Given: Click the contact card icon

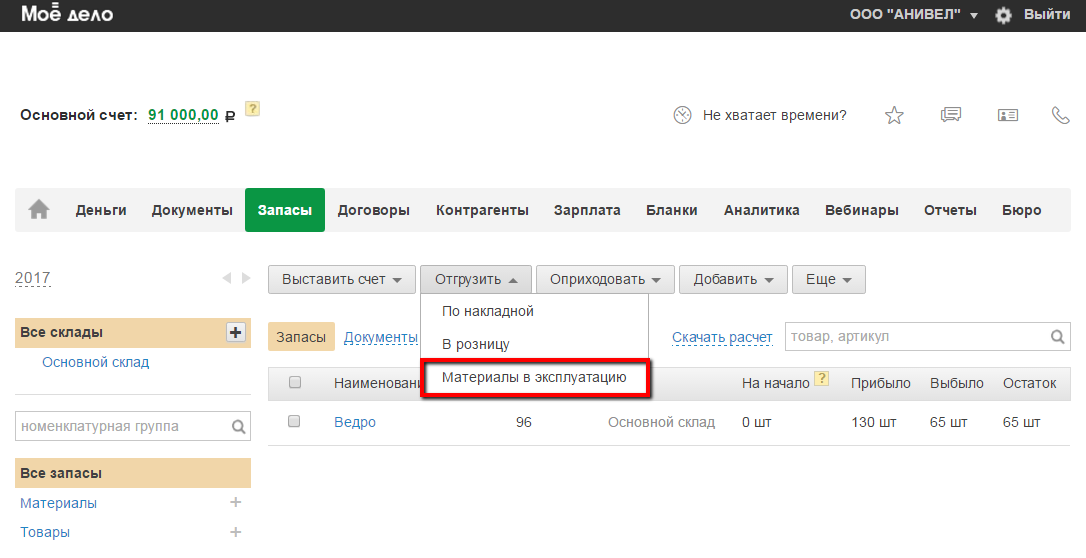Looking at the screenshot, I should click(x=1008, y=115).
